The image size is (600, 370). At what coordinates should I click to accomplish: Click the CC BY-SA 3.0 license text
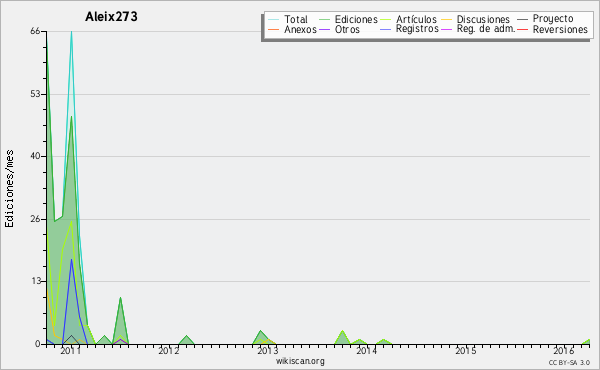(569, 362)
